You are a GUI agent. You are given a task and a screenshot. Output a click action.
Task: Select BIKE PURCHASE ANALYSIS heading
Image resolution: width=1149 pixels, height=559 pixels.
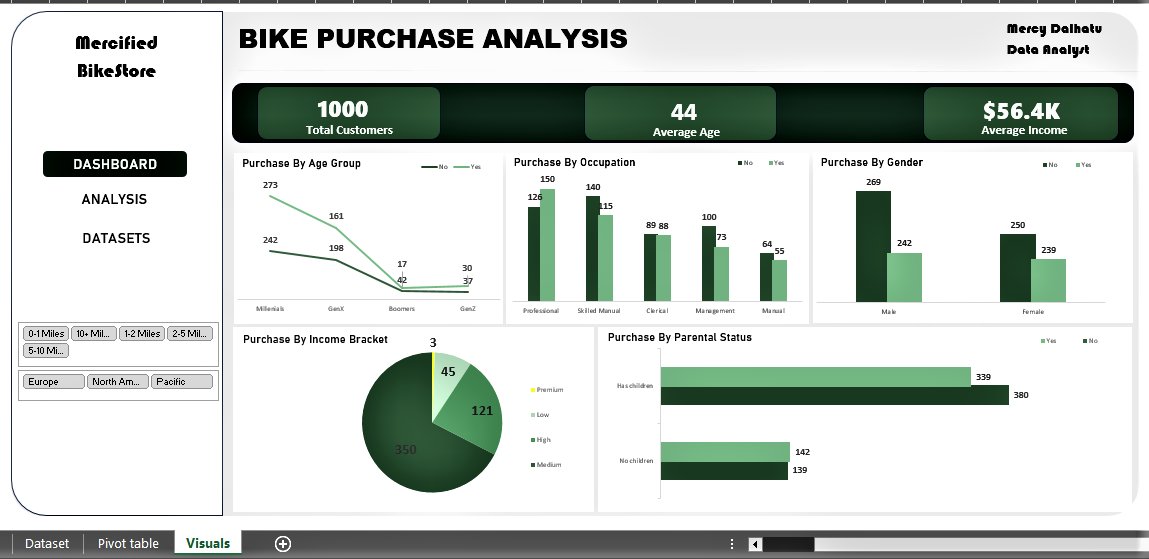click(433, 38)
